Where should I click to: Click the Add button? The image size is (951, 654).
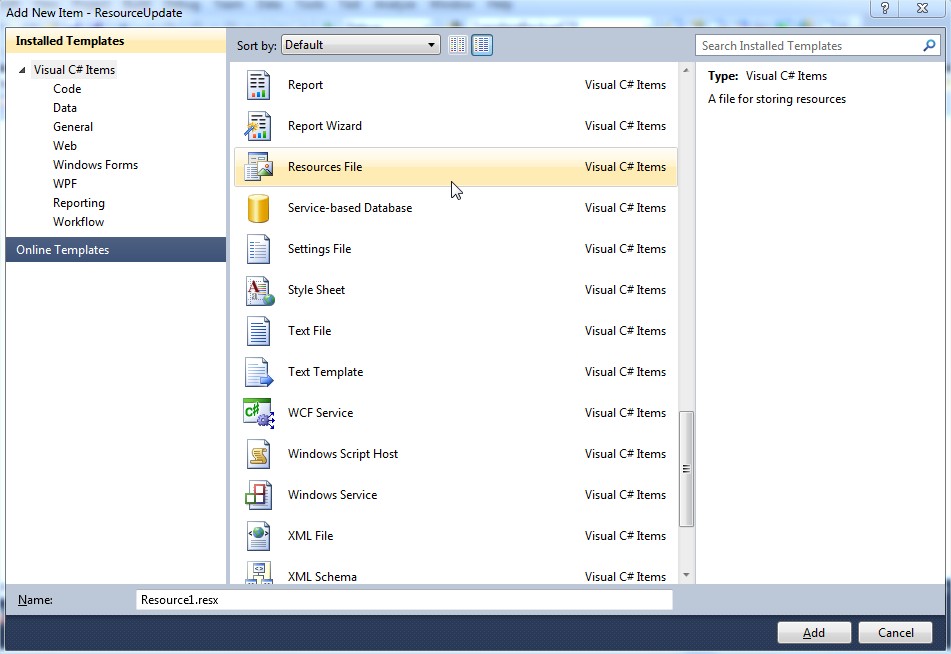click(x=814, y=633)
